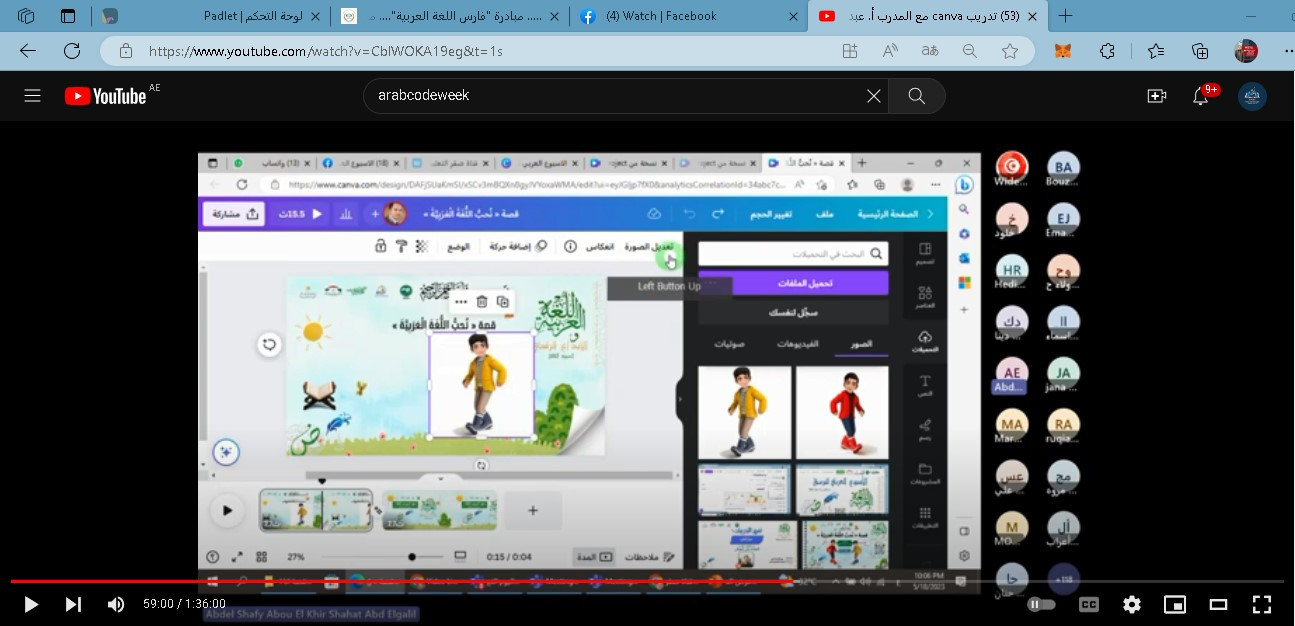Skip to the next video
The width and height of the screenshot is (1295, 626).
point(73,604)
